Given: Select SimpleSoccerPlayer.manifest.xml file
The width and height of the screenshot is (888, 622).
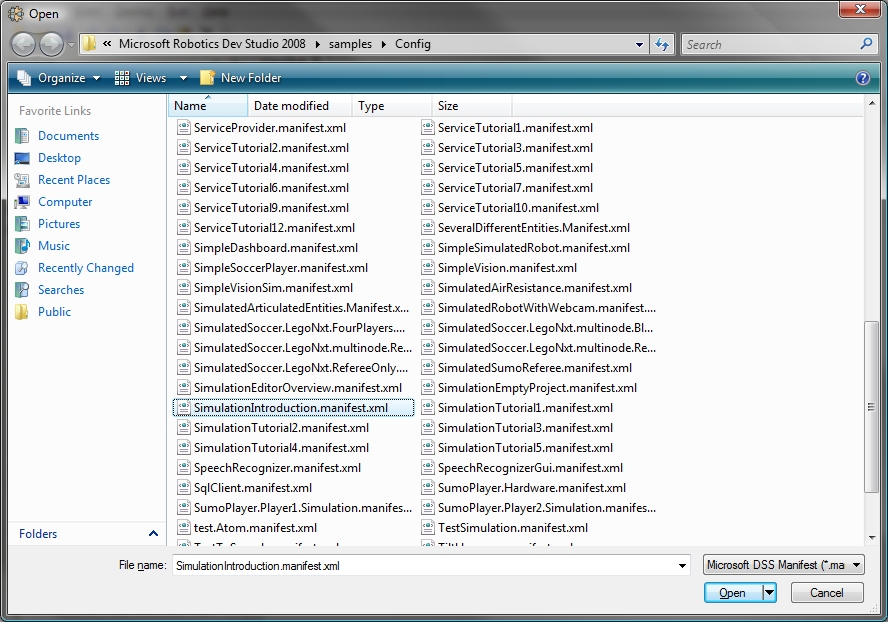Looking at the screenshot, I should coord(272,268).
